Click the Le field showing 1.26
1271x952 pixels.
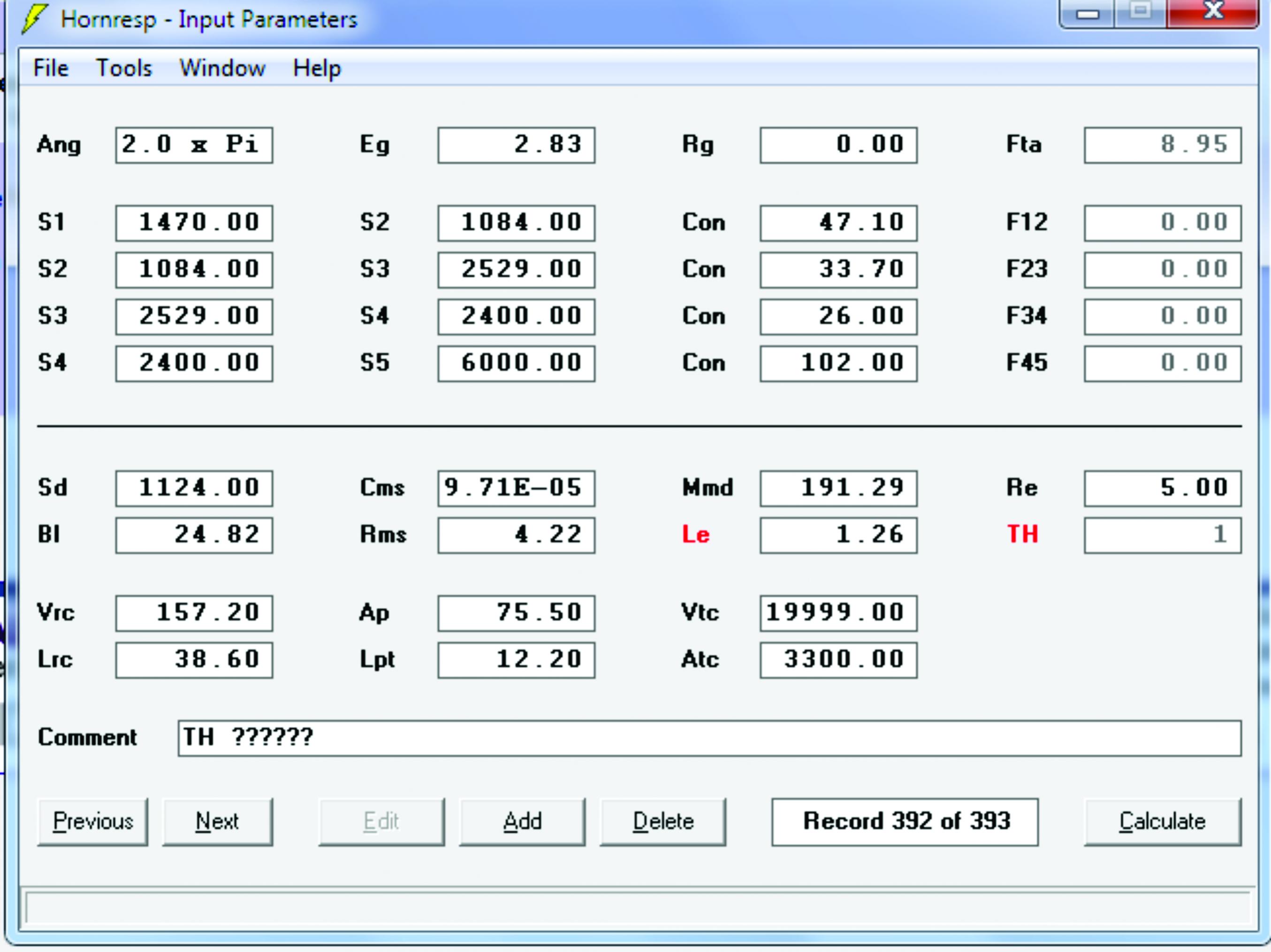point(838,535)
